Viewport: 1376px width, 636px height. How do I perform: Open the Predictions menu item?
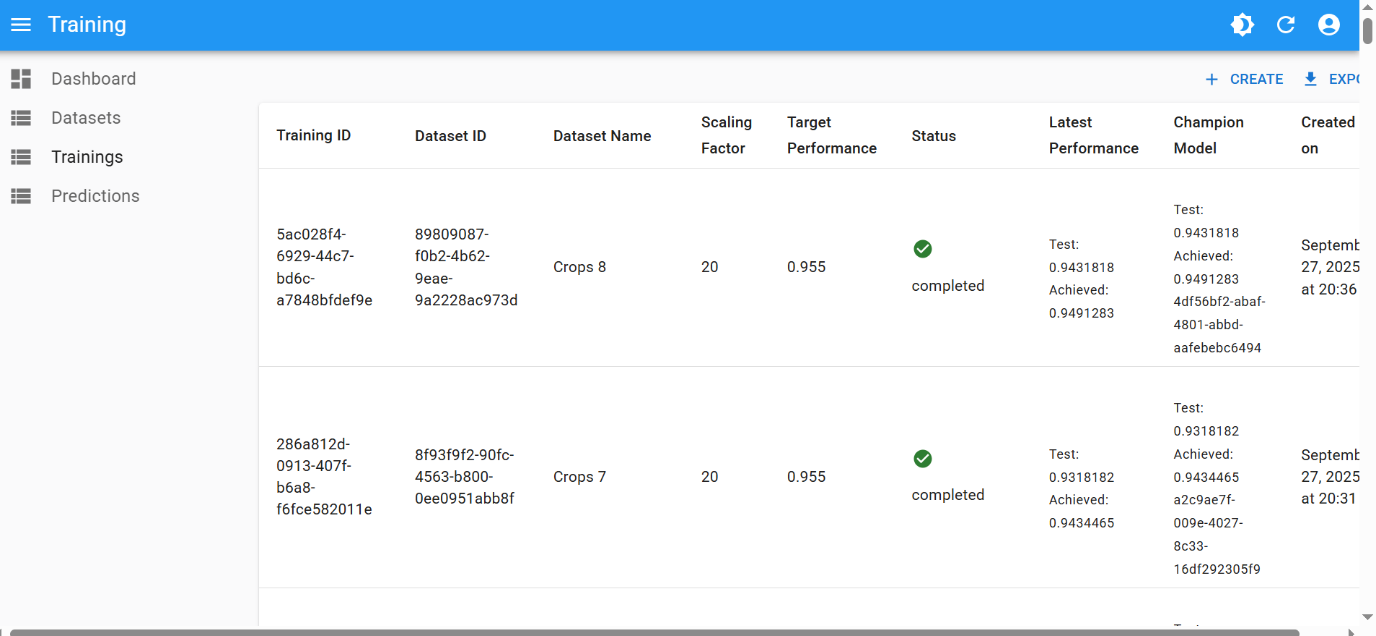[x=95, y=196]
